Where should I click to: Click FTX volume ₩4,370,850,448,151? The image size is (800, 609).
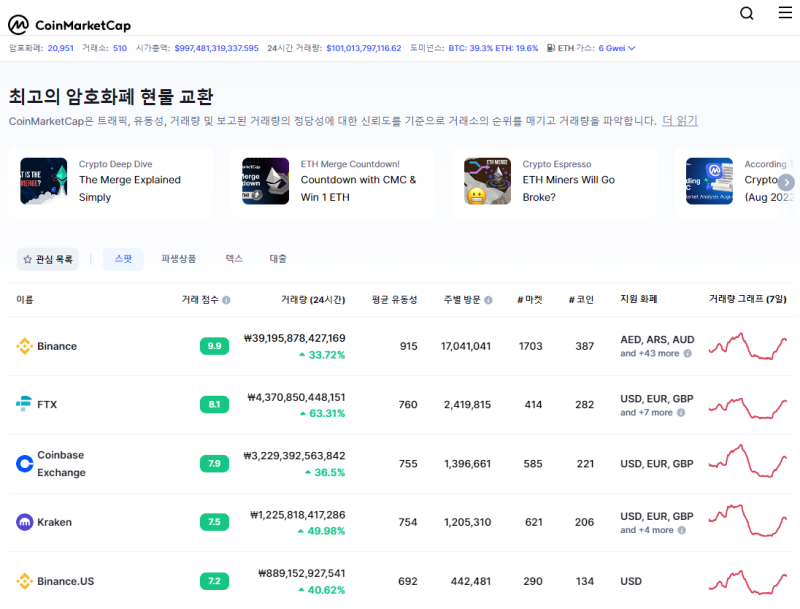(x=296, y=397)
